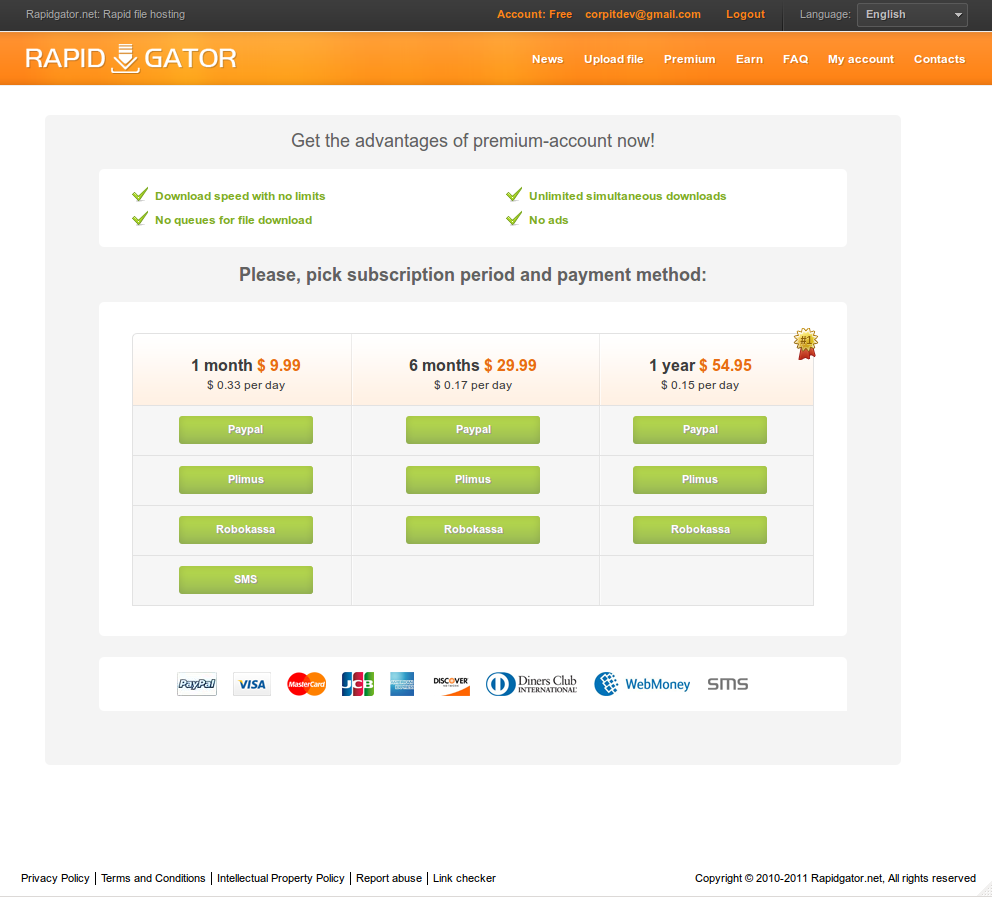Viewport: 992px width, 897px height.
Task: Click the RapidGator logo
Action: [130, 58]
